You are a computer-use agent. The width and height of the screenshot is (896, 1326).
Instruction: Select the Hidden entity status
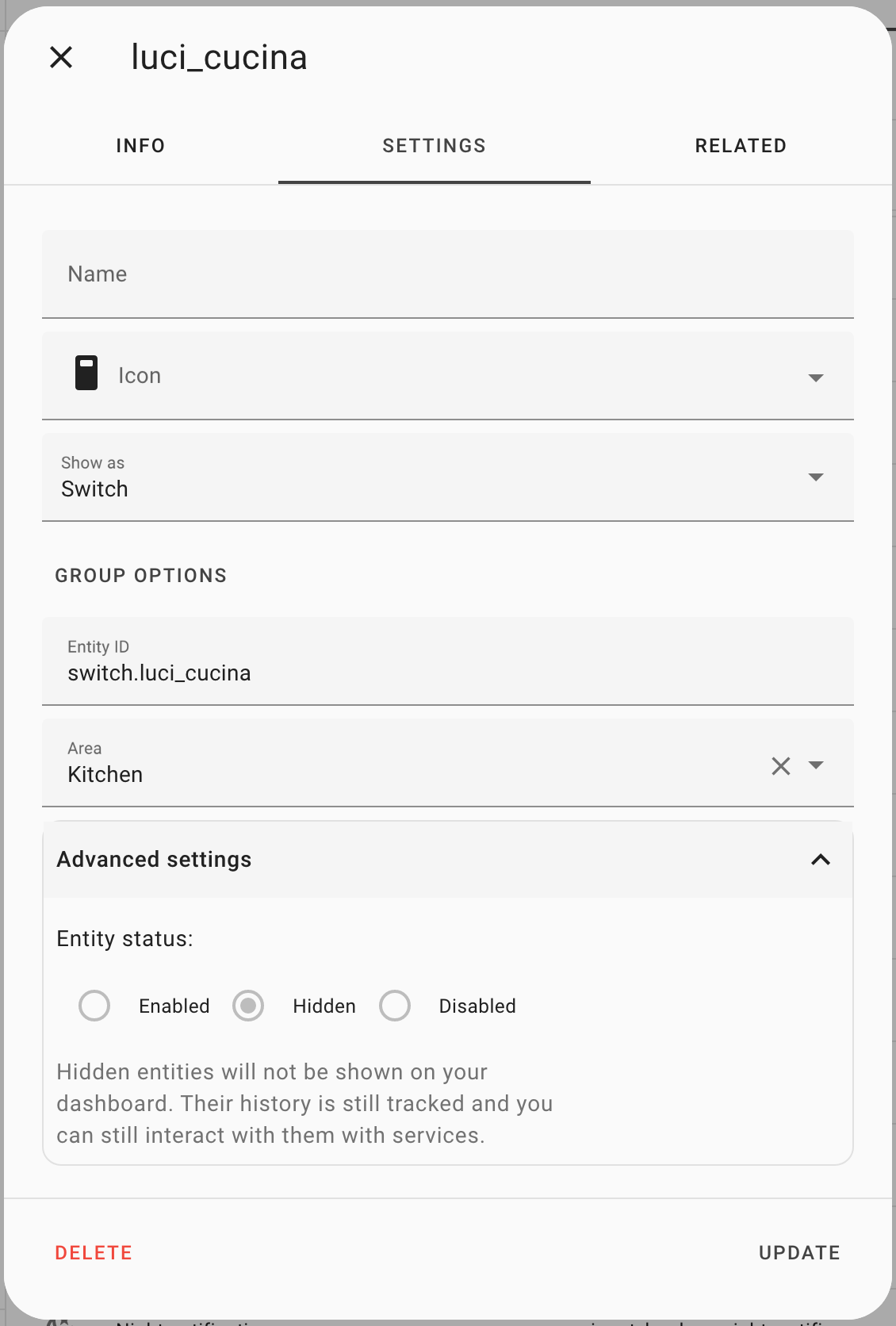[247, 1006]
